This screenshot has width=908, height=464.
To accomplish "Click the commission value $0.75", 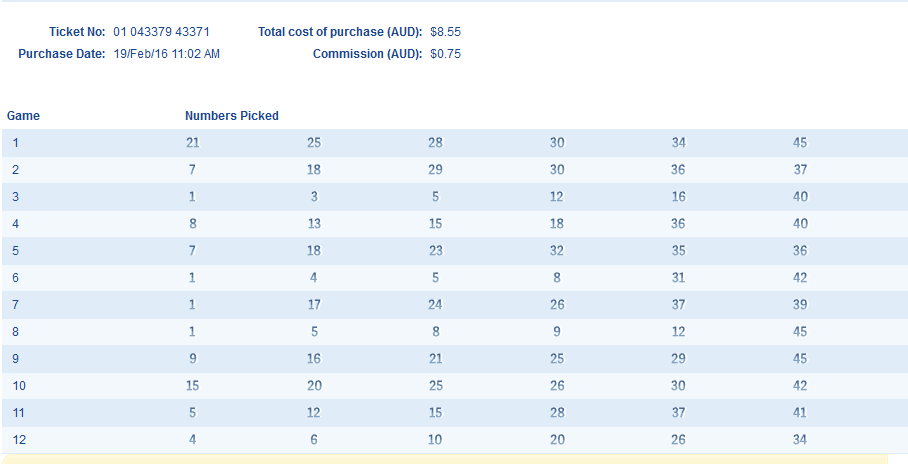I will click(x=445, y=54).
